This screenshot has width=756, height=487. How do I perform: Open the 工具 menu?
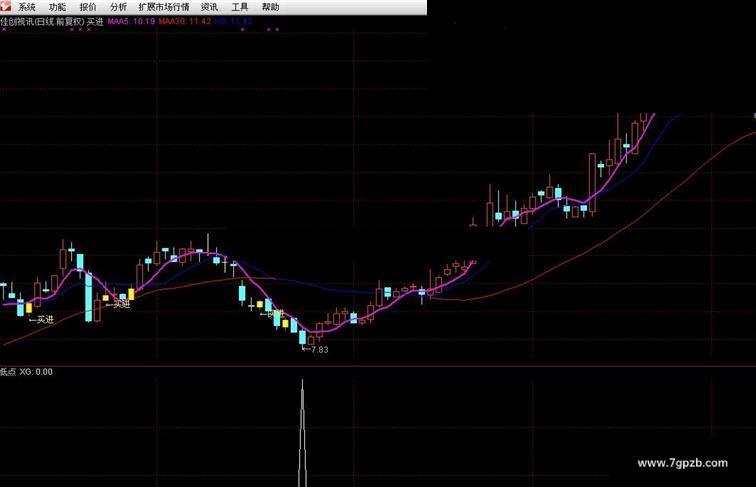coord(240,7)
